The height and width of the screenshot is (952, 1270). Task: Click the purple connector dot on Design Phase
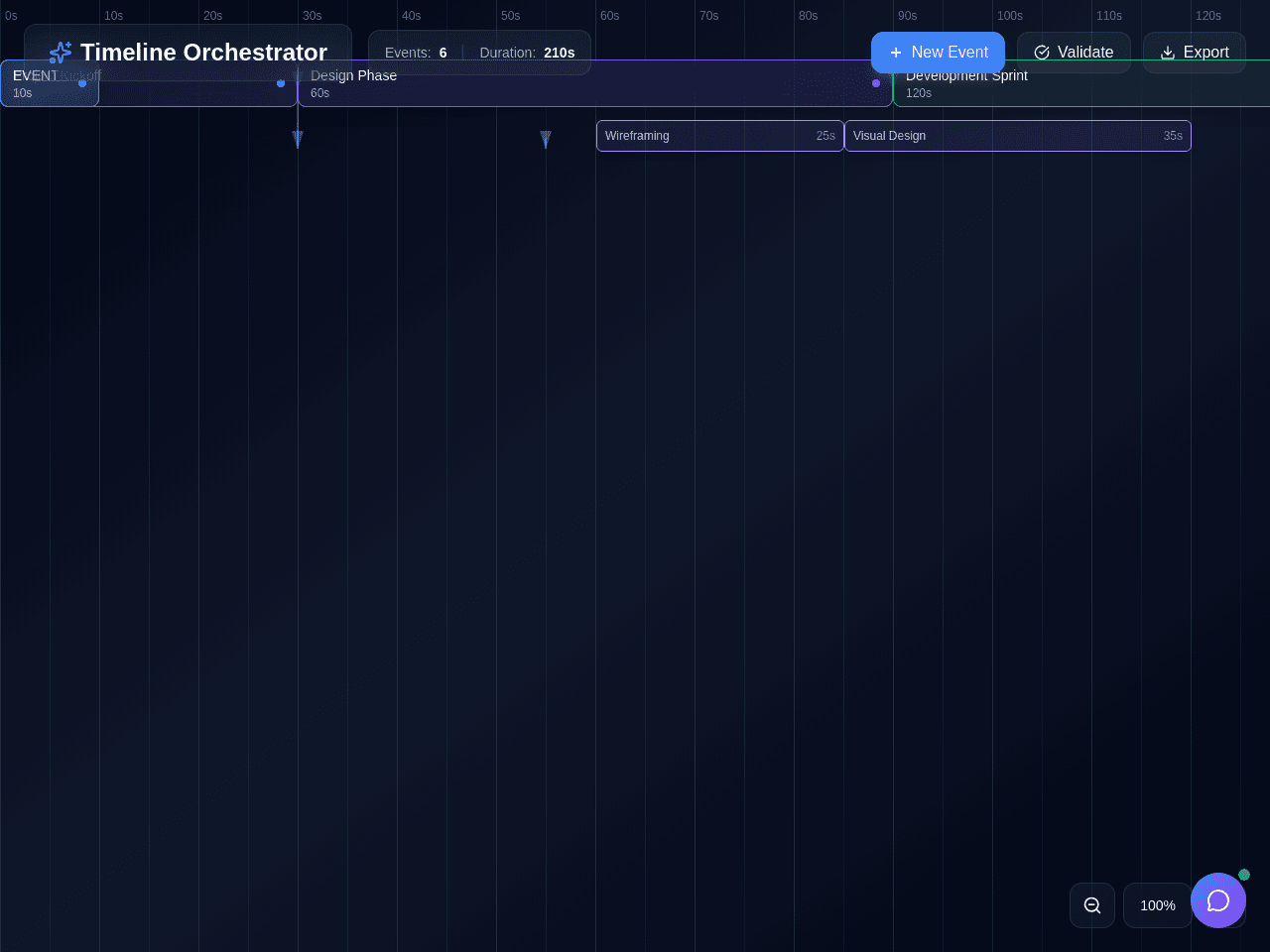click(876, 83)
